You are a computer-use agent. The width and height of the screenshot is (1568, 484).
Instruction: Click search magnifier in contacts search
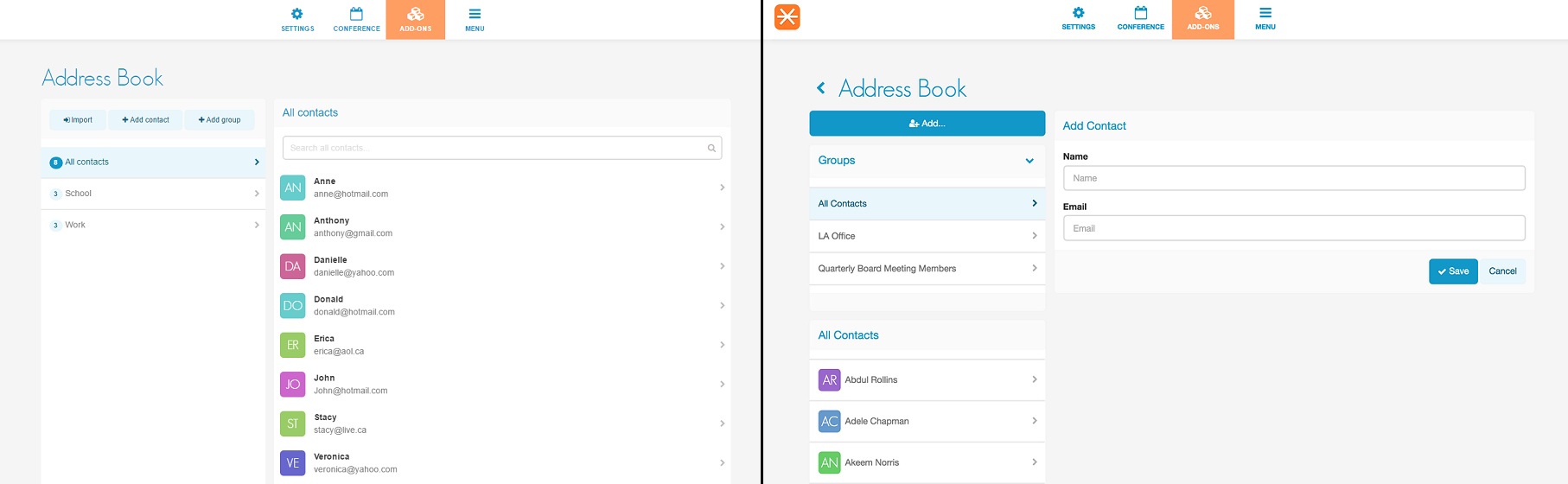tap(711, 148)
